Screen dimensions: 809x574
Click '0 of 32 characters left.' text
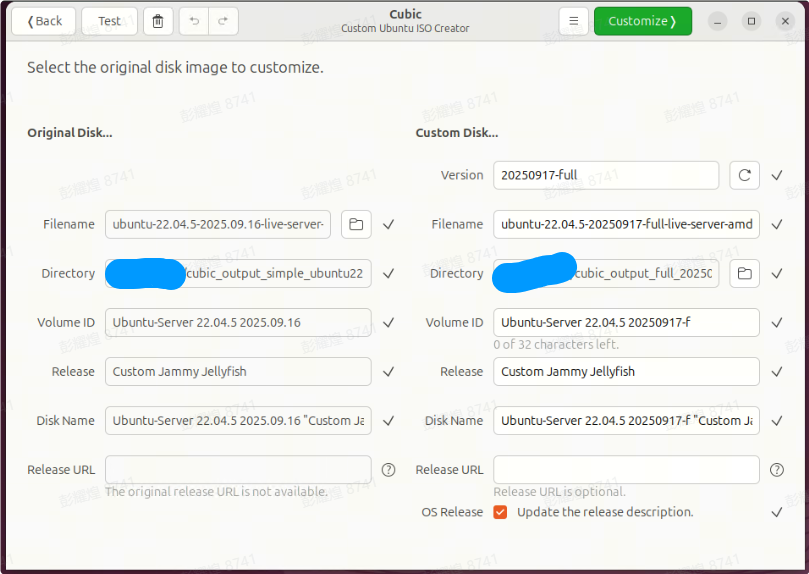click(556, 345)
